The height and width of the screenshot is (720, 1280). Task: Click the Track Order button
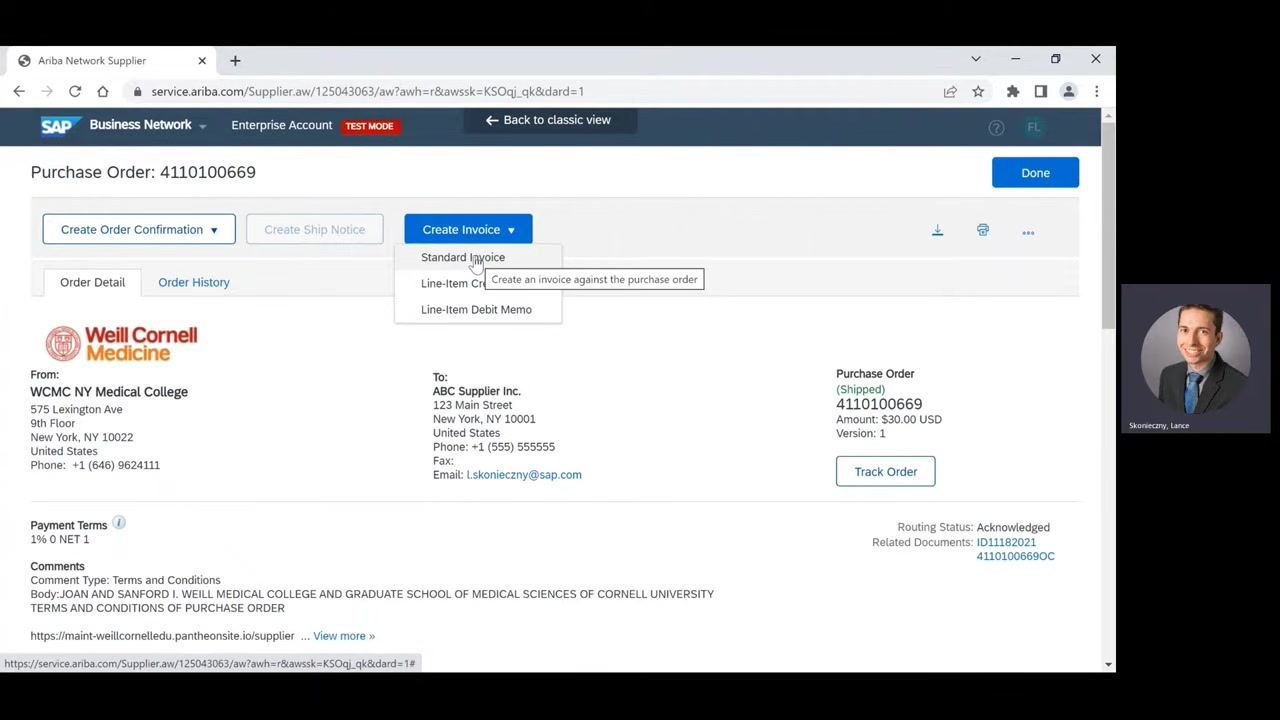pos(885,471)
